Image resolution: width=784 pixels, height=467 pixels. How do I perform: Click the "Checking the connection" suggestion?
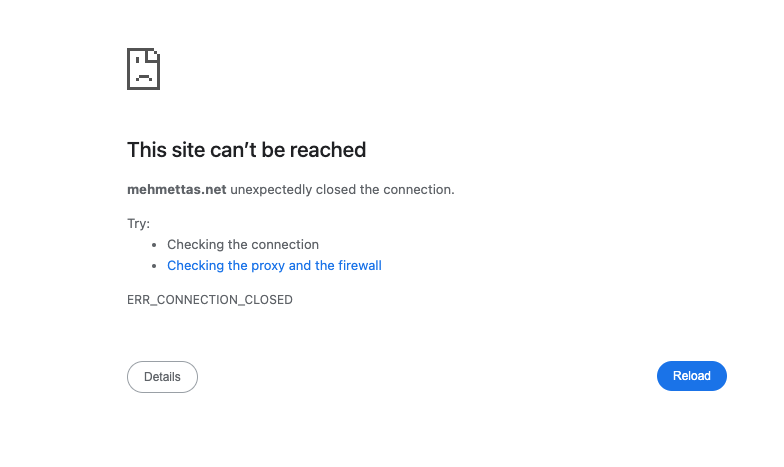pyautogui.click(x=243, y=245)
